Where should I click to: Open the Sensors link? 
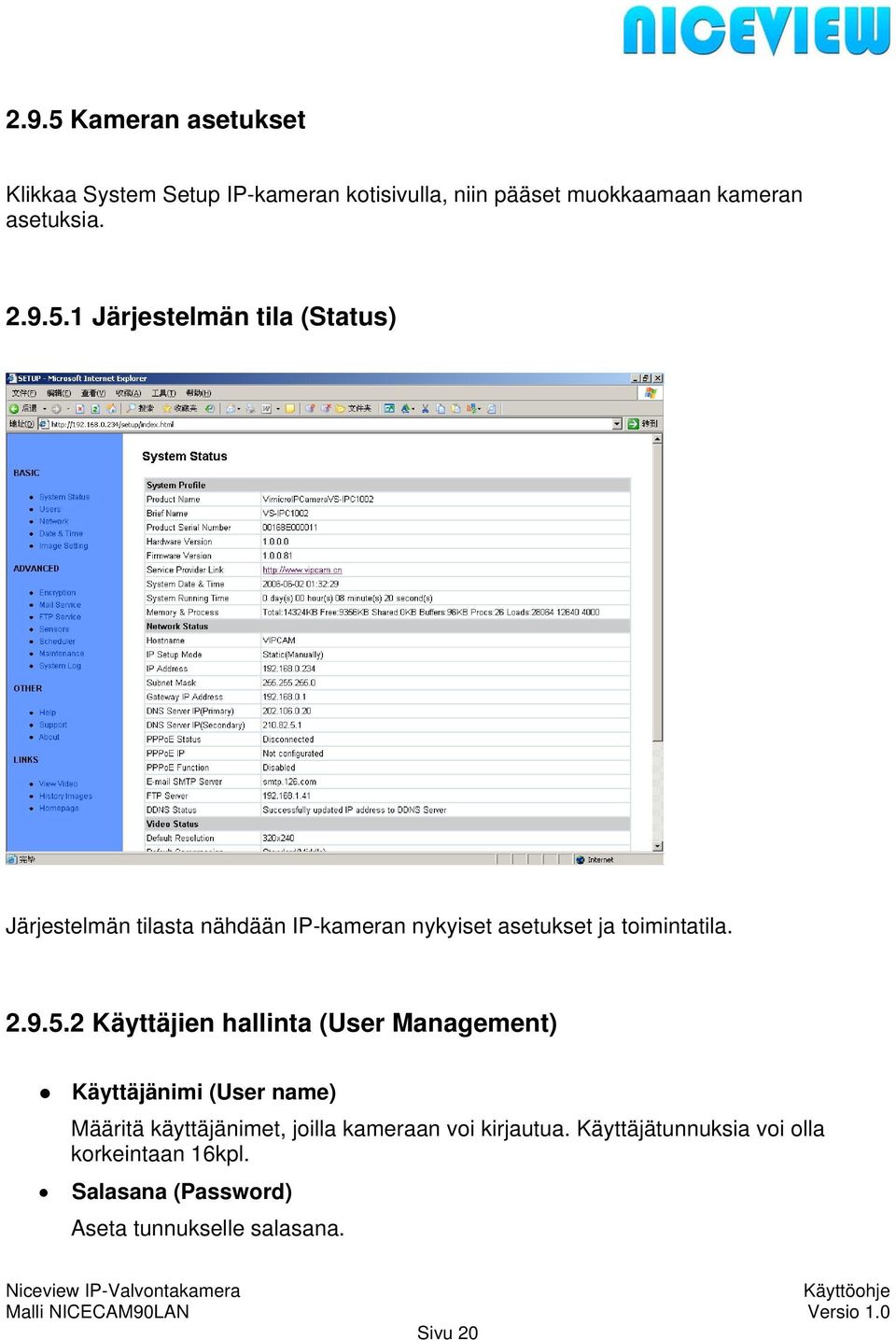(54, 628)
